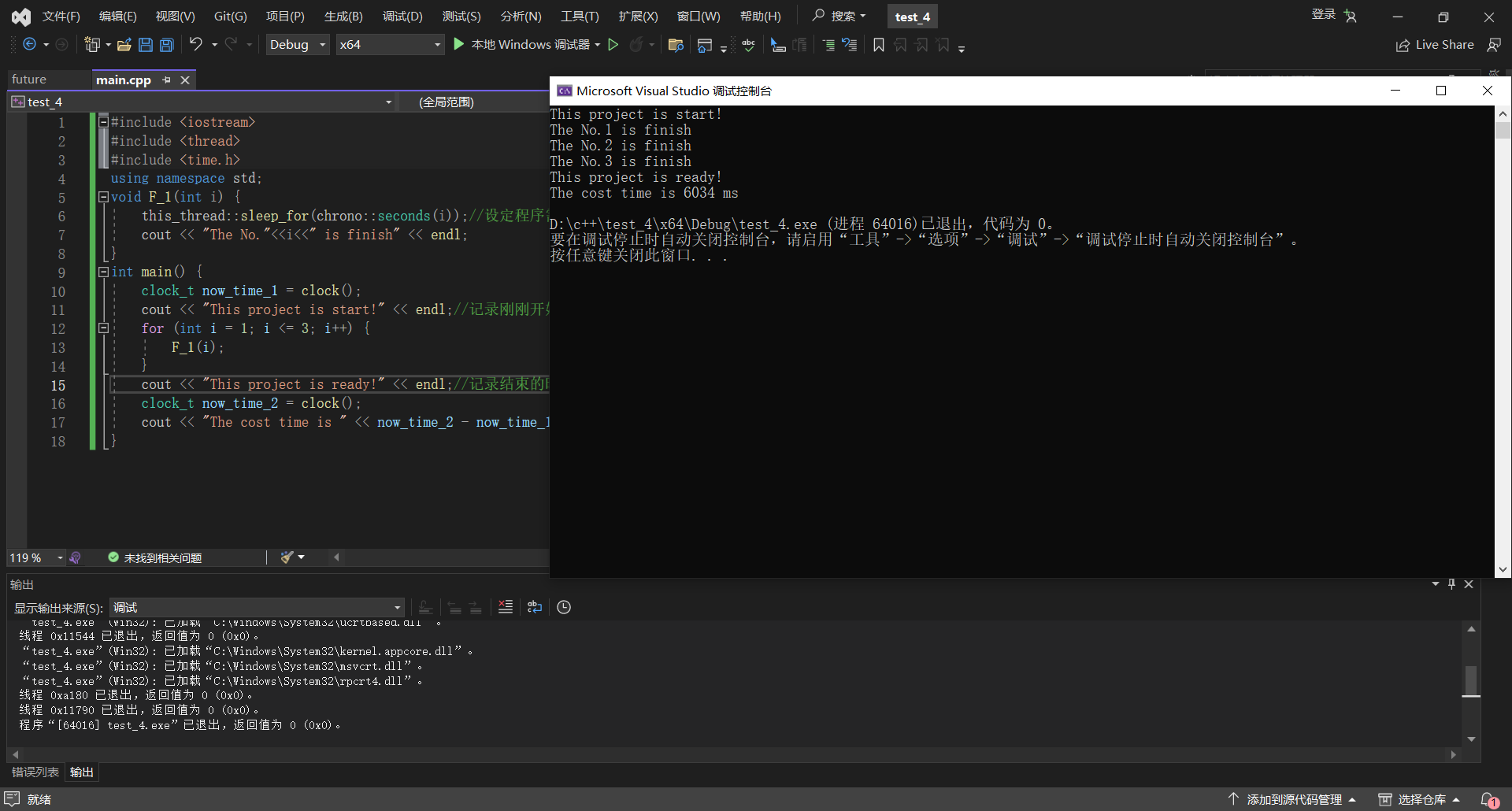This screenshot has height=811, width=1512.
Task: Toggle word wrap in output panel
Action: pyautogui.click(x=535, y=607)
